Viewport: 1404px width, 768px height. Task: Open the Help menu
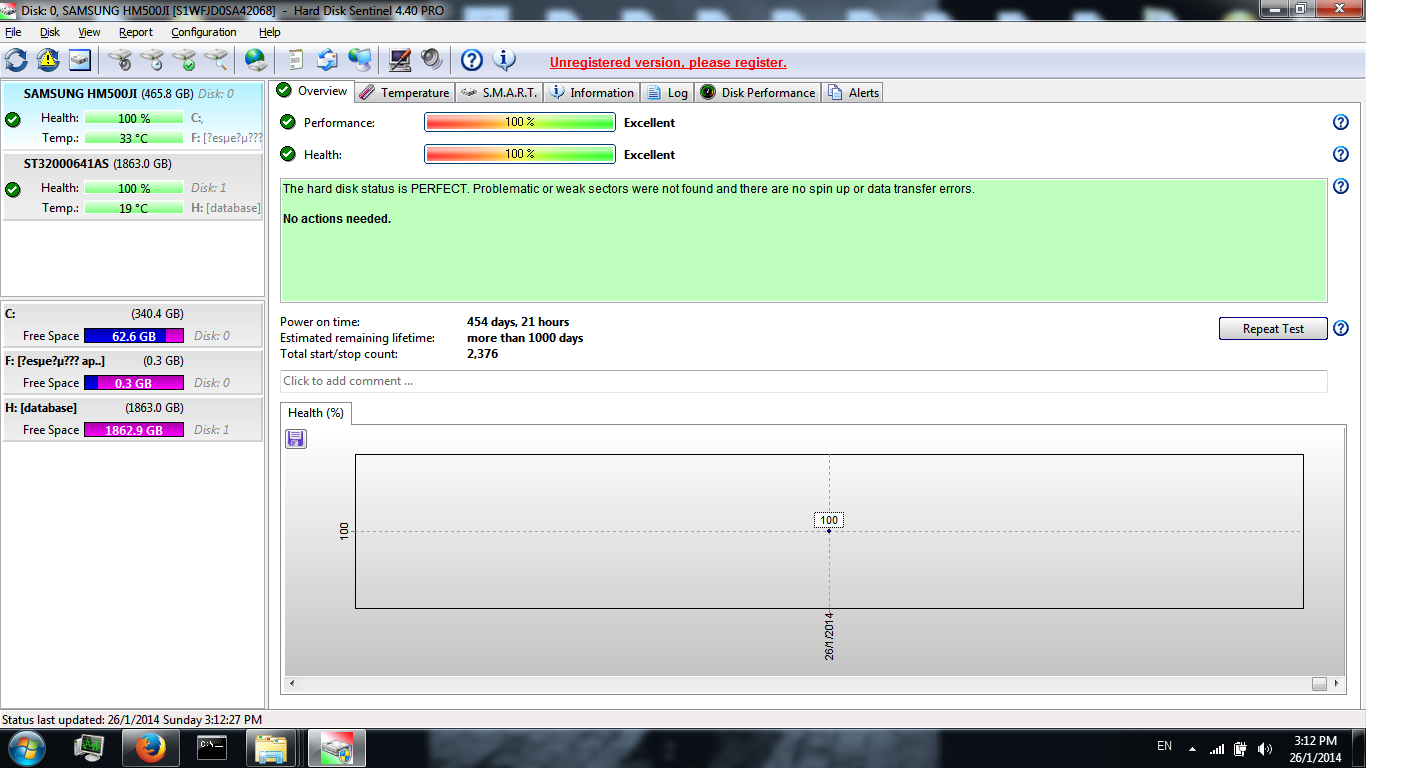pyautogui.click(x=270, y=32)
